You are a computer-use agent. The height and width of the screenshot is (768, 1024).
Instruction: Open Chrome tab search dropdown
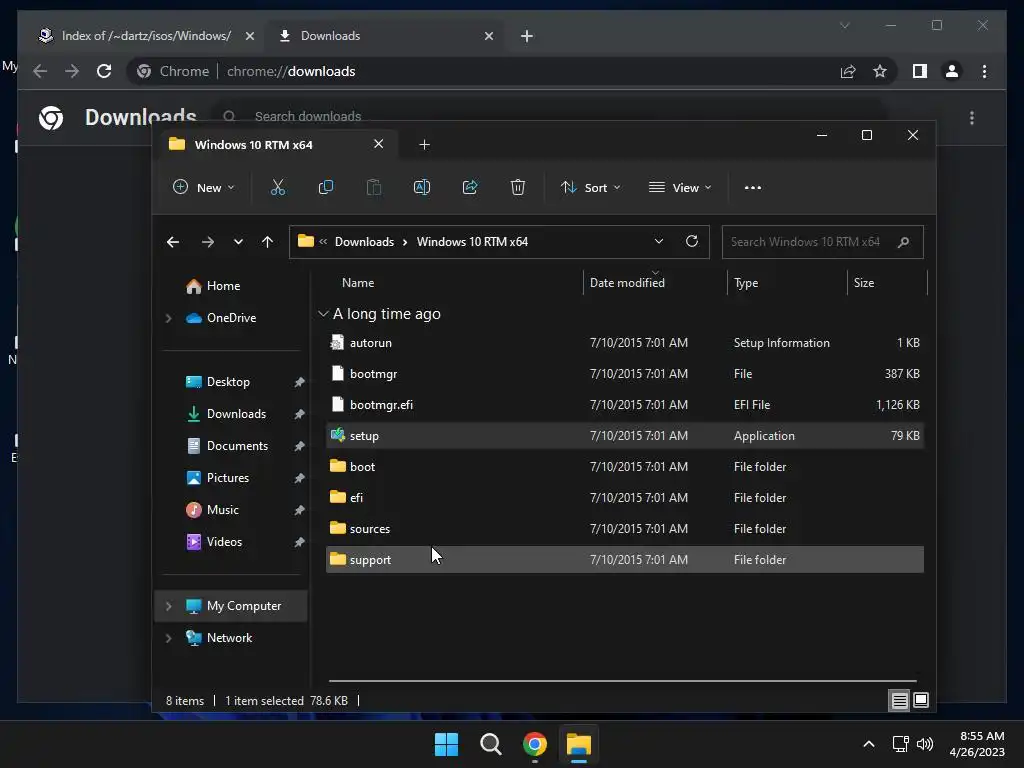pos(844,25)
